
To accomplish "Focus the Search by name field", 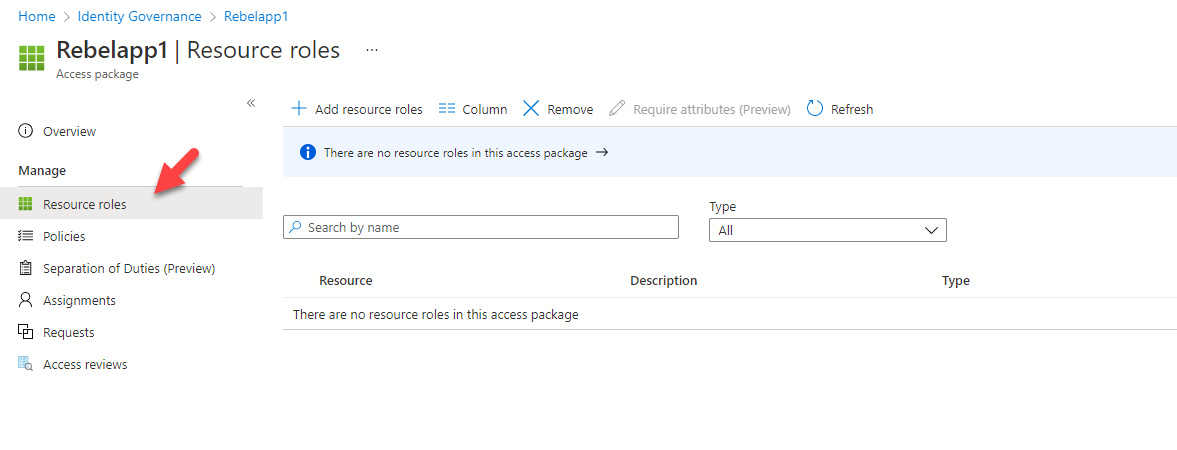I will (480, 227).
